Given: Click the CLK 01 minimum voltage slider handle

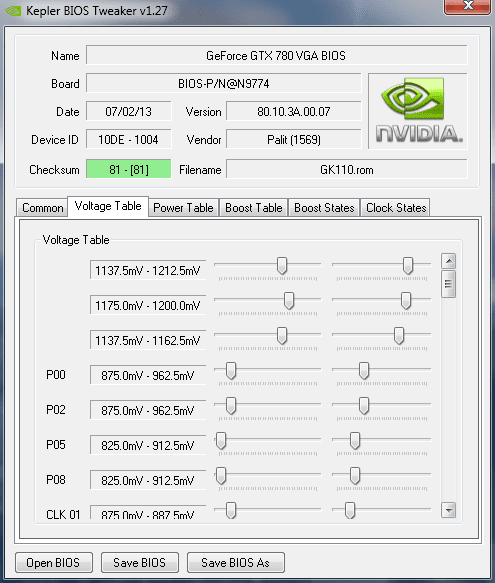Looking at the screenshot, I should [x=231, y=510].
